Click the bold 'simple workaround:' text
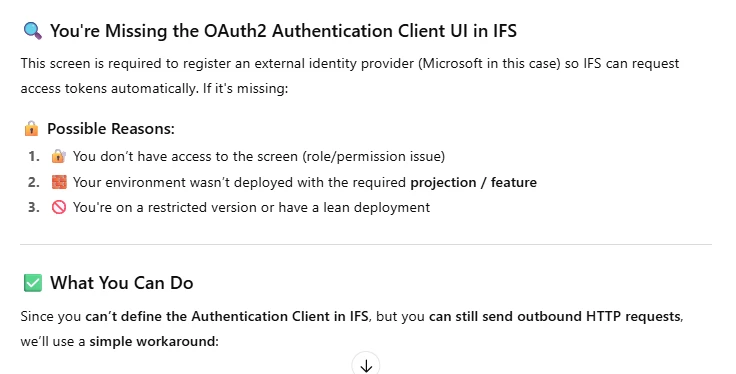 click(x=154, y=341)
